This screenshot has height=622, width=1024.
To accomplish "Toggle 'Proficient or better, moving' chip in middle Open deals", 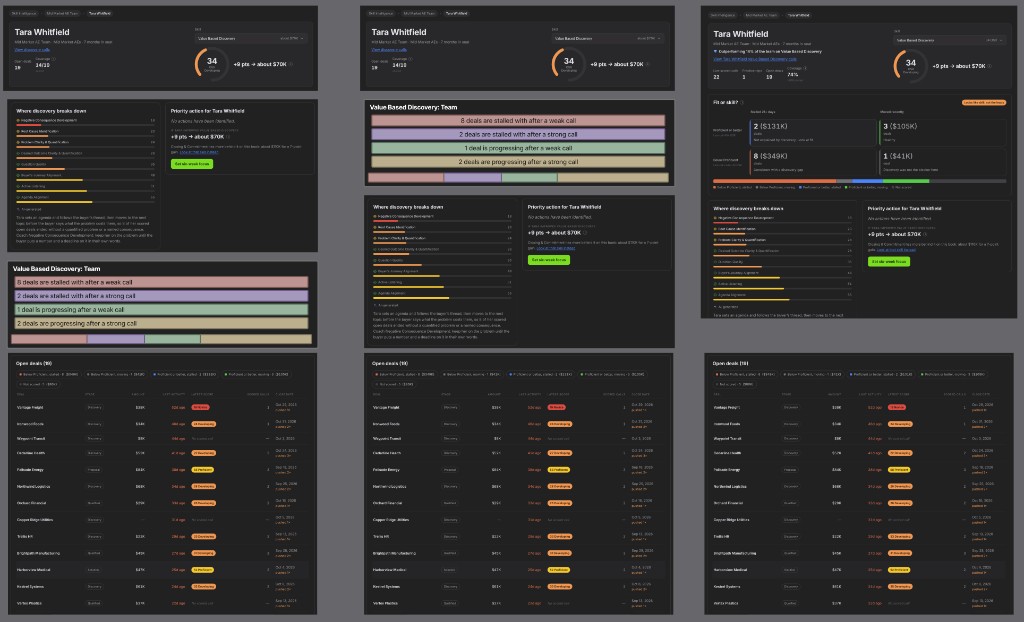I will pos(613,374).
